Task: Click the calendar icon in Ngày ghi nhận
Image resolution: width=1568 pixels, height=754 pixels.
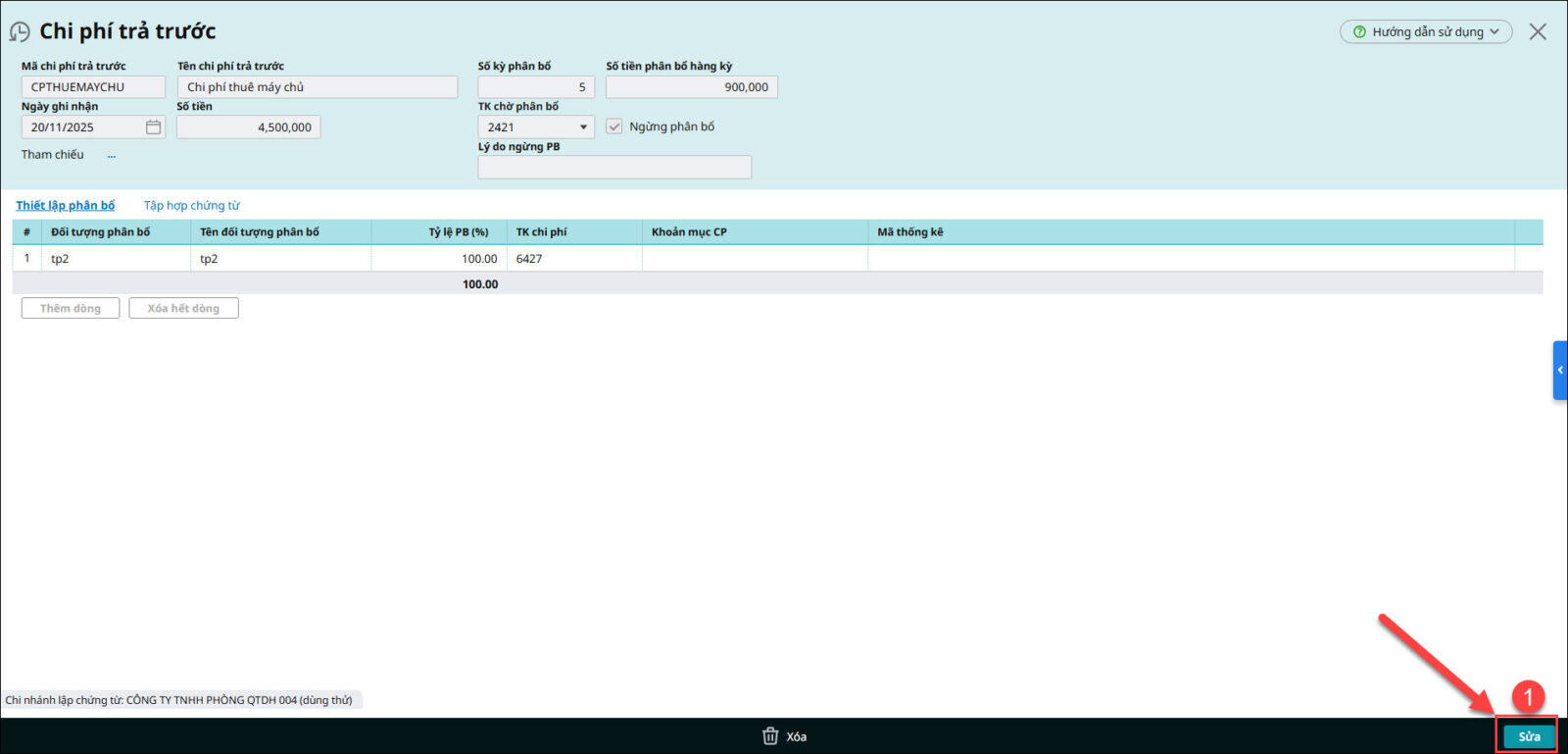Action: point(153,127)
